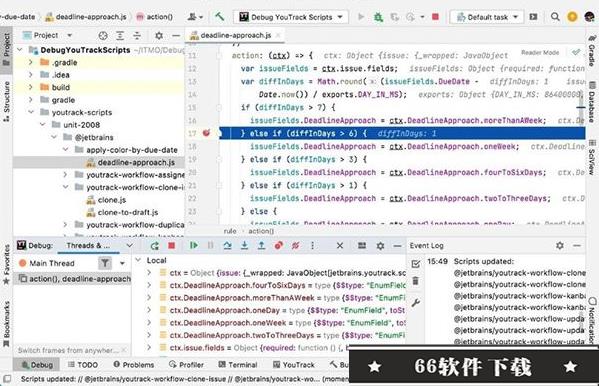599x386 pixels.
Task: Click the red Stop icon in debug toolbar
Action: tap(172, 246)
